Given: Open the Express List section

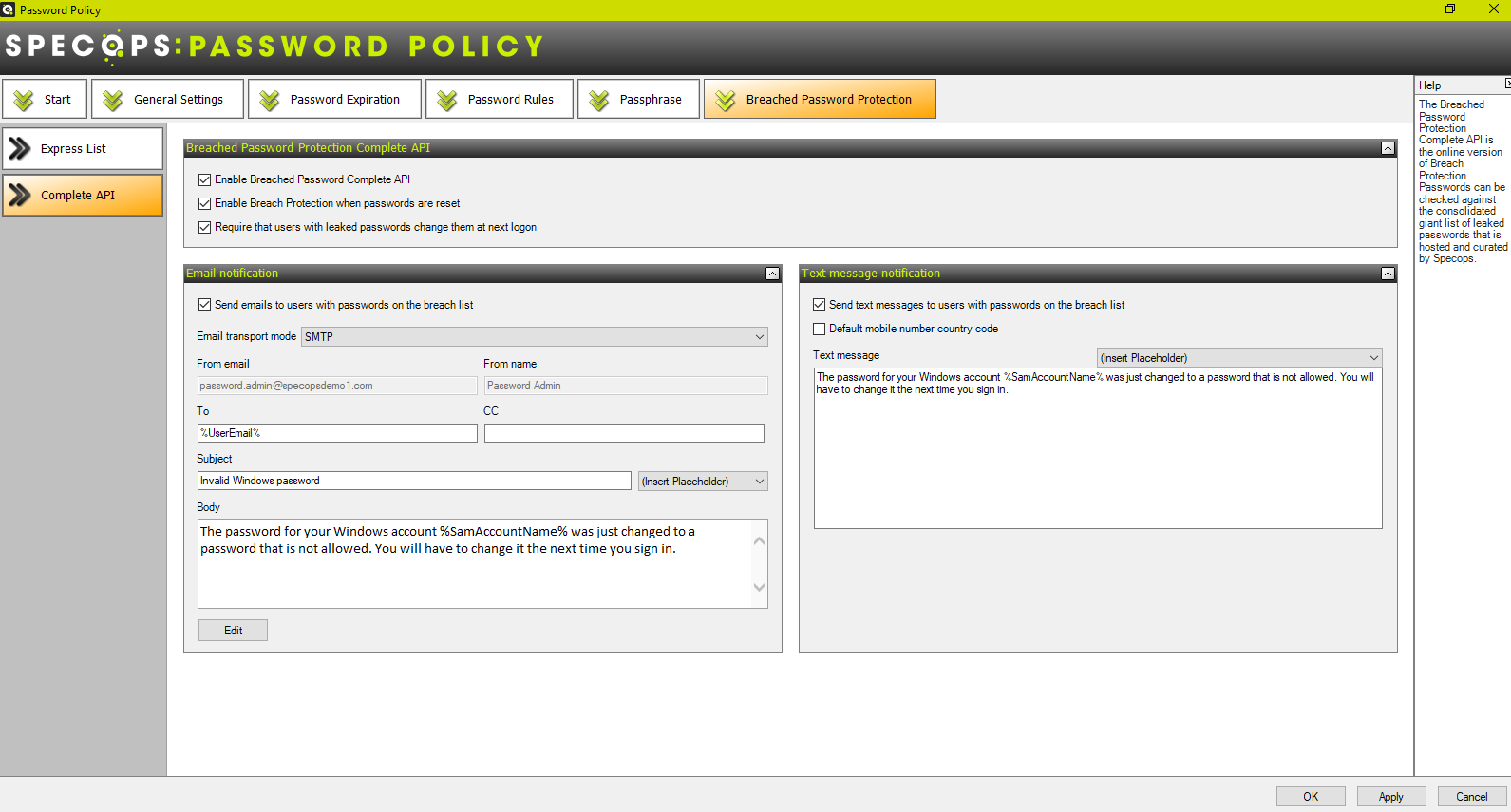Looking at the screenshot, I should click(83, 148).
